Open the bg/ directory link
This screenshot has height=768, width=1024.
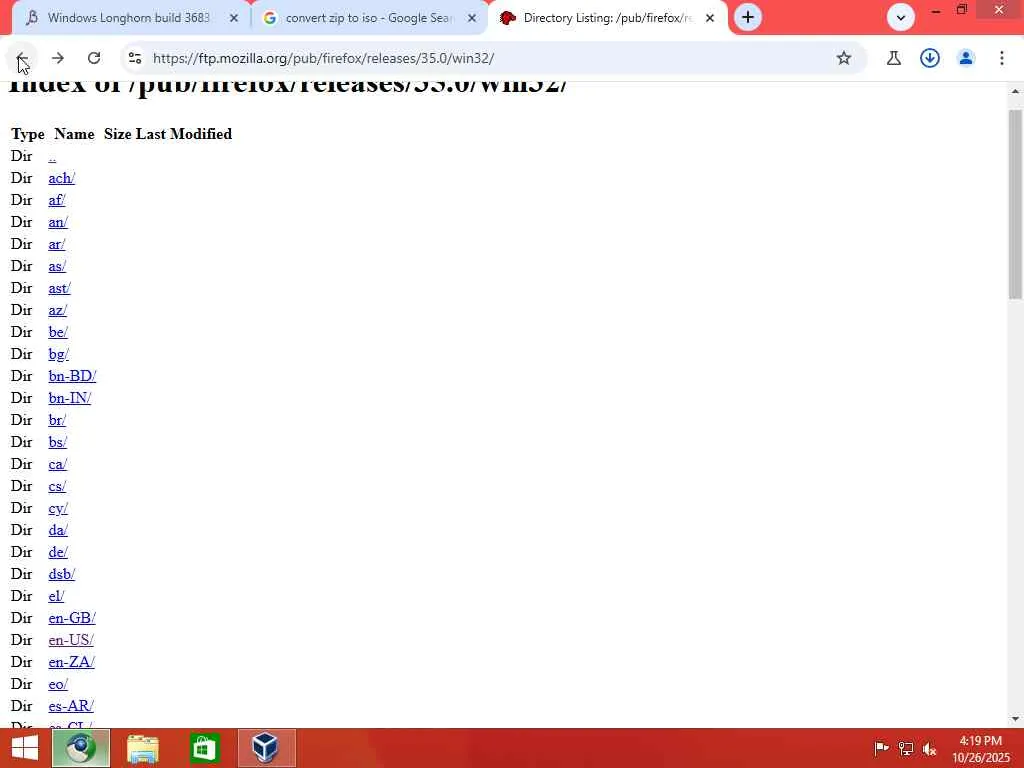click(58, 354)
